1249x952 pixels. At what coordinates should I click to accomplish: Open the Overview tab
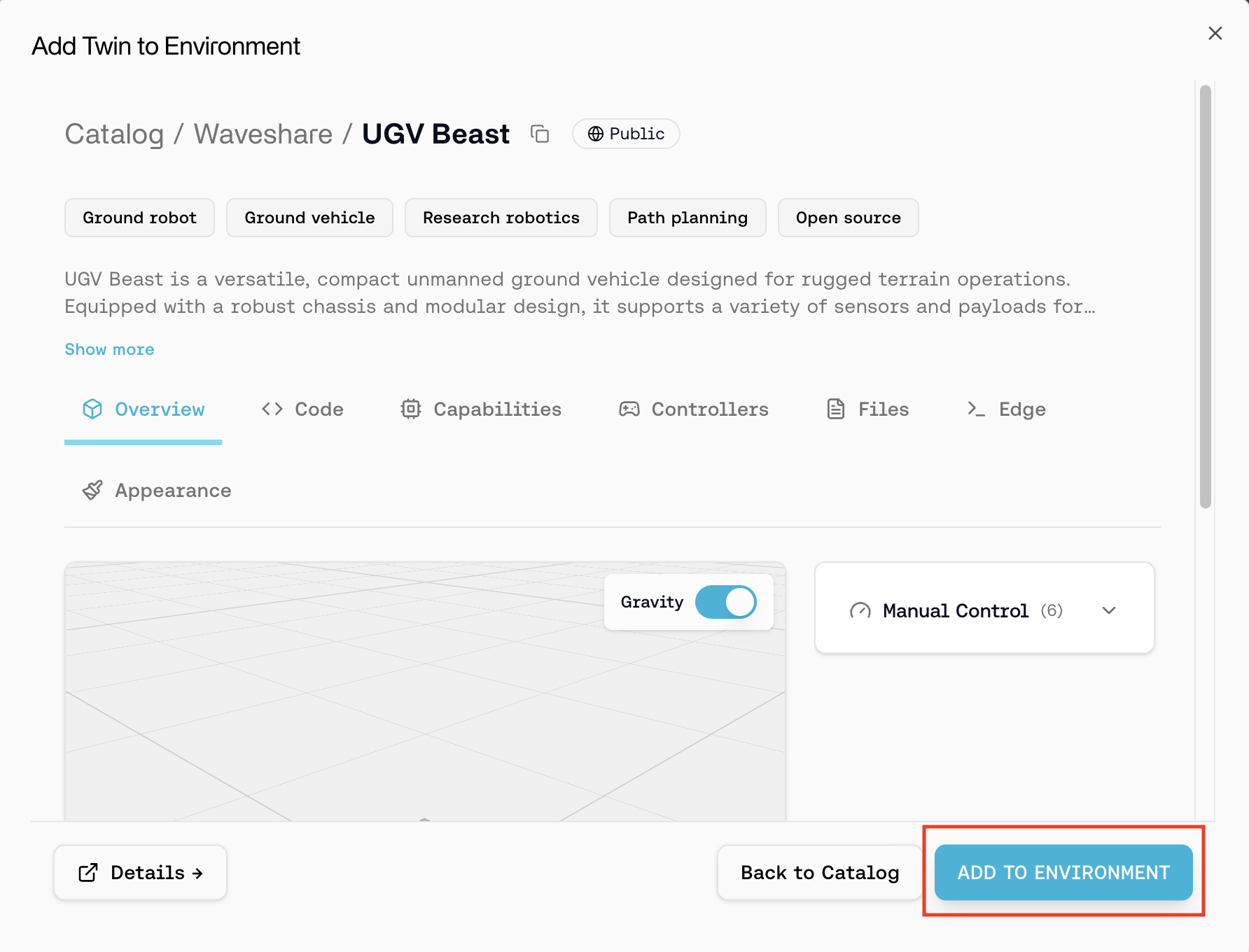point(144,409)
